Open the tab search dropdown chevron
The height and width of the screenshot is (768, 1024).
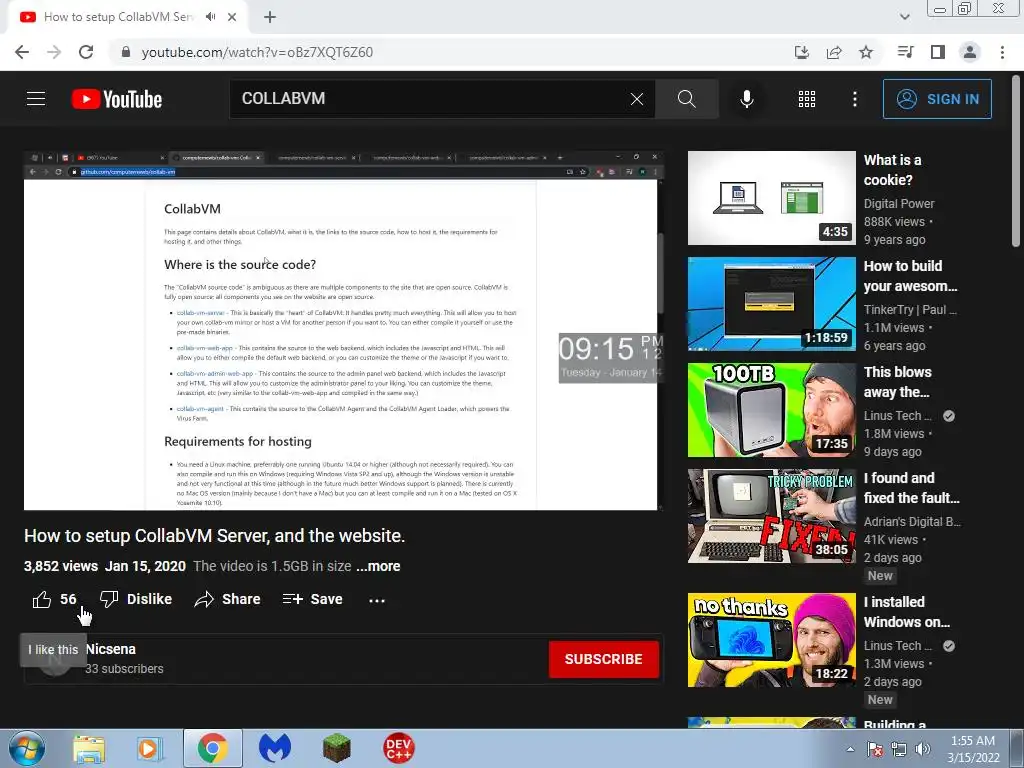904,17
